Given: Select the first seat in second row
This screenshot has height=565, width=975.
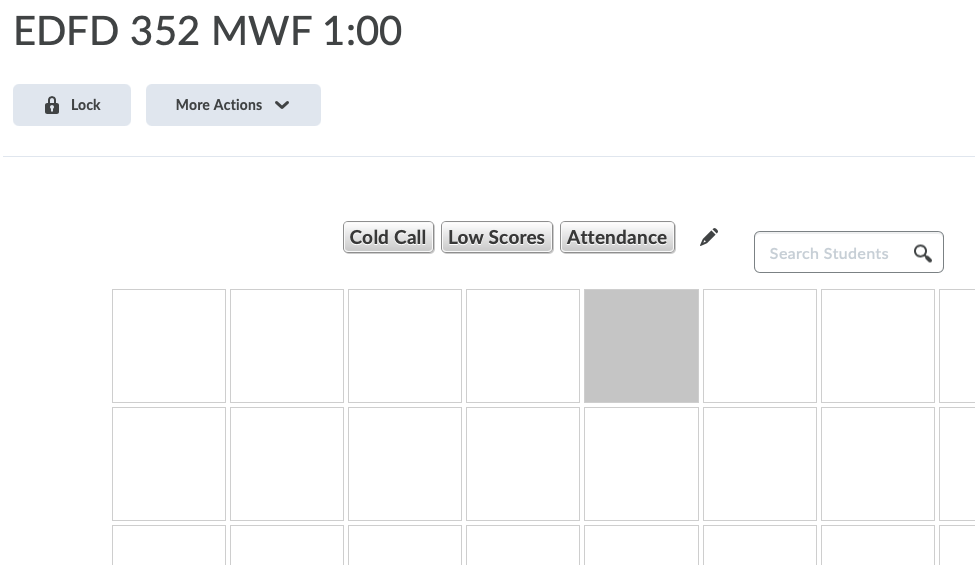Looking at the screenshot, I should [169, 463].
